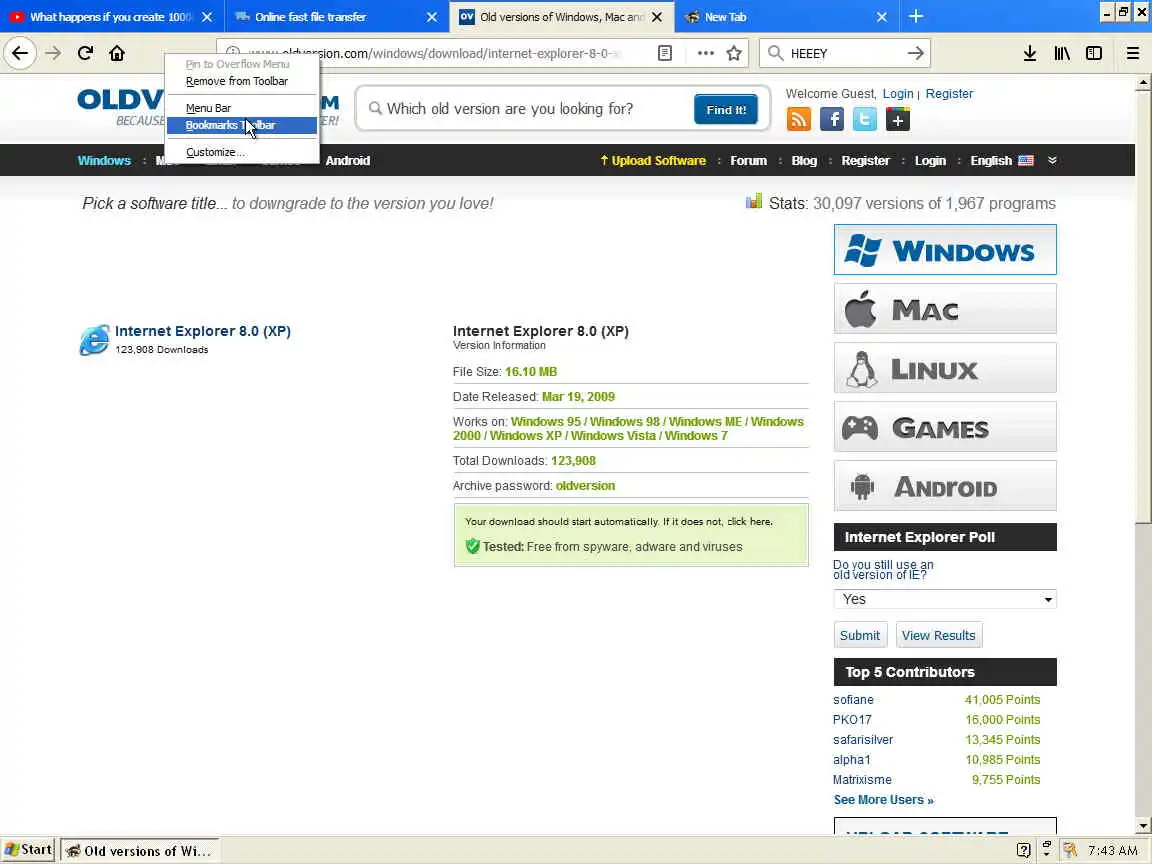Screen dimensions: 1152x864
Task: Select the Games platform banner
Action: point(945,426)
